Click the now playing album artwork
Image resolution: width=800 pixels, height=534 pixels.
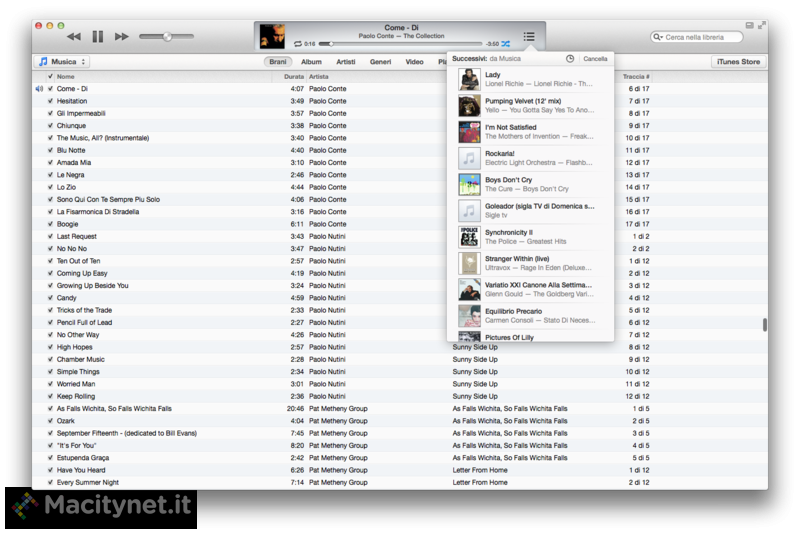pyautogui.click(x=272, y=36)
